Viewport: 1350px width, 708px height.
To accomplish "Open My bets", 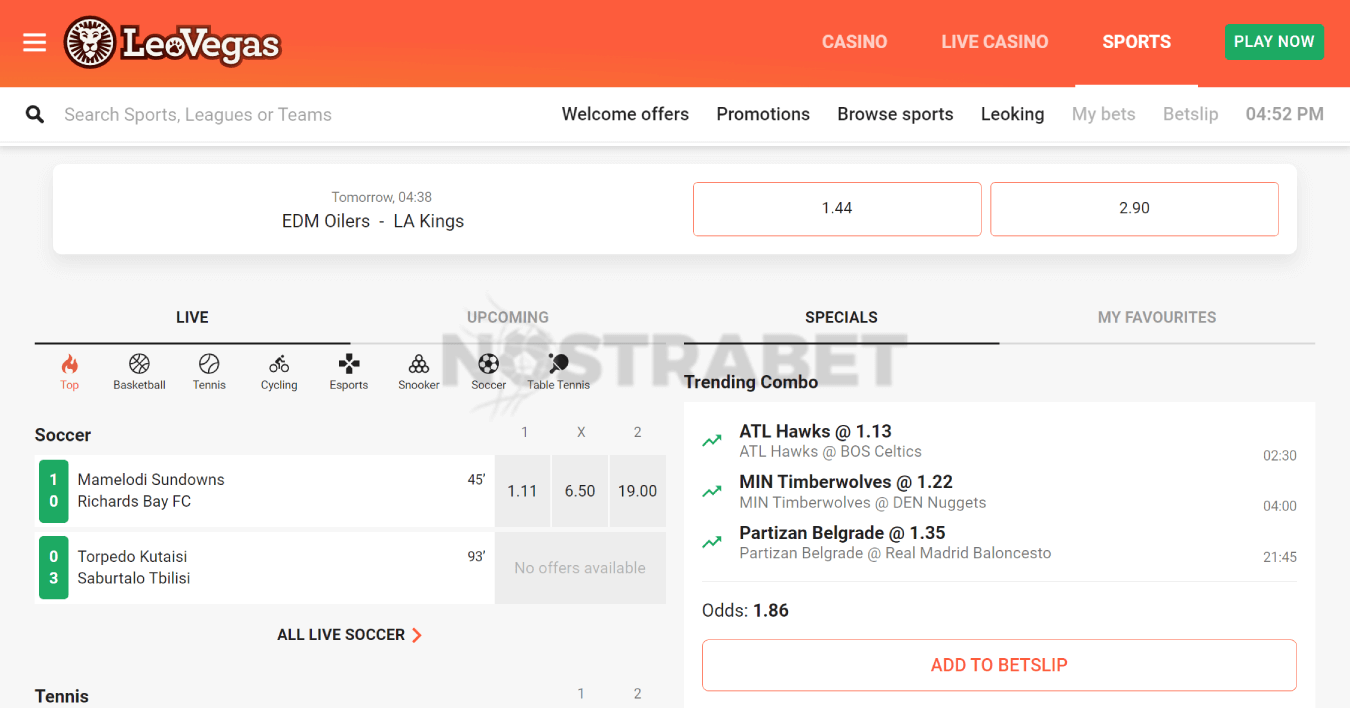I will (x=1104, y=114).
